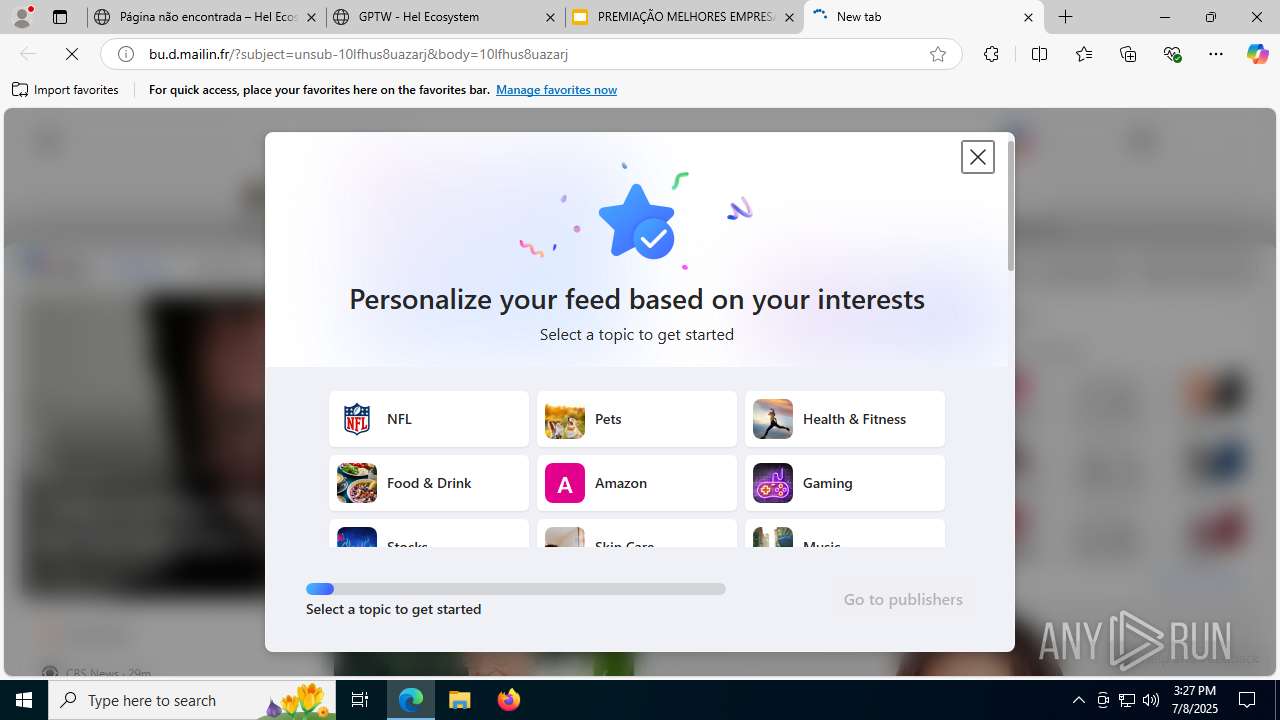Click the Go to publishers button

(903, 599)
